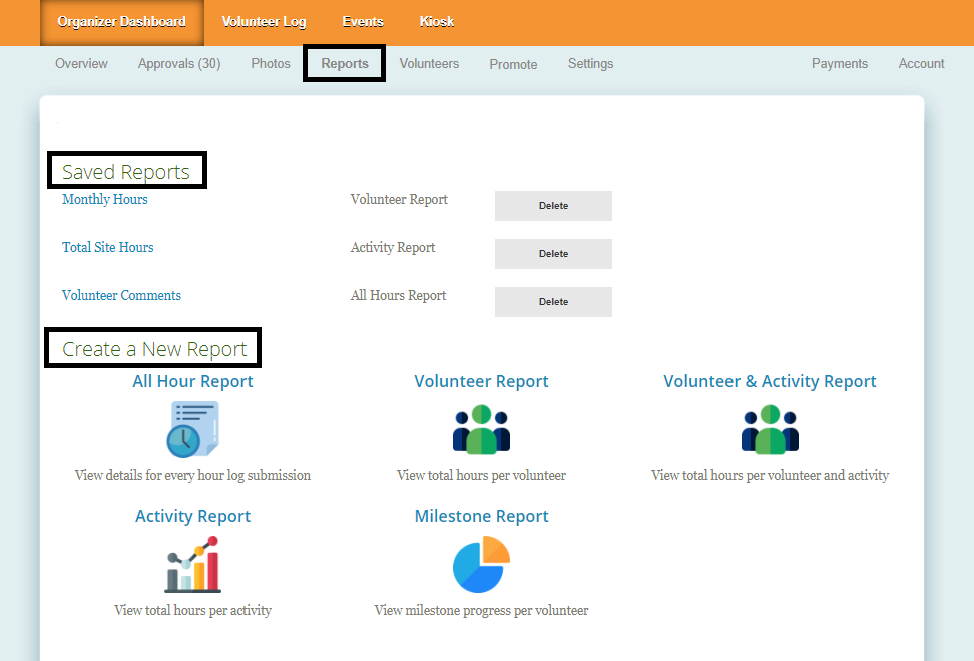Screen dimensions: 974x661
Task: Click the All Hour Report clock document icon
Action: point(192,429)
